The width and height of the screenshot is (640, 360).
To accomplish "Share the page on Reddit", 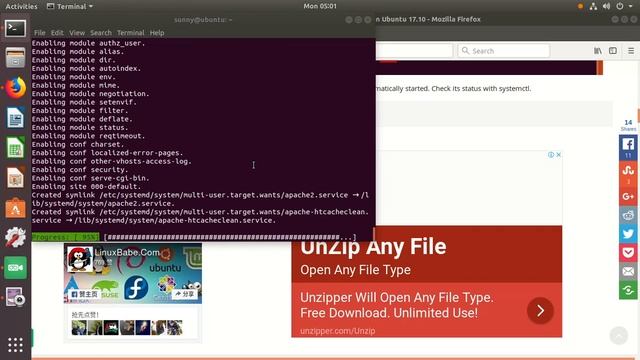I will pos(628,216).
